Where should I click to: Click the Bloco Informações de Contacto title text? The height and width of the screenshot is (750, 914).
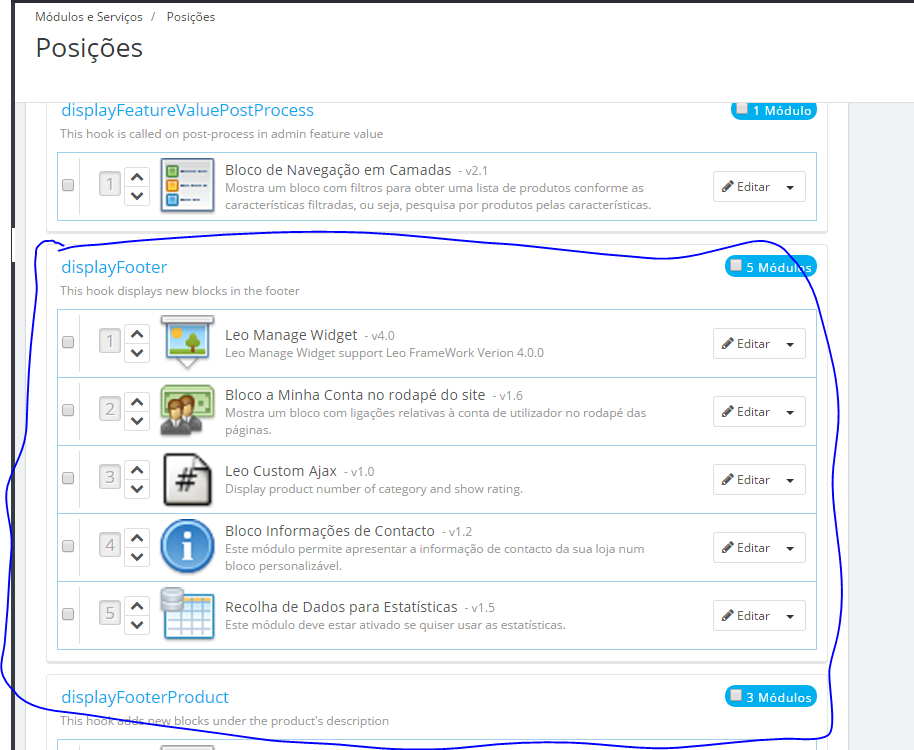click(330, 531)
